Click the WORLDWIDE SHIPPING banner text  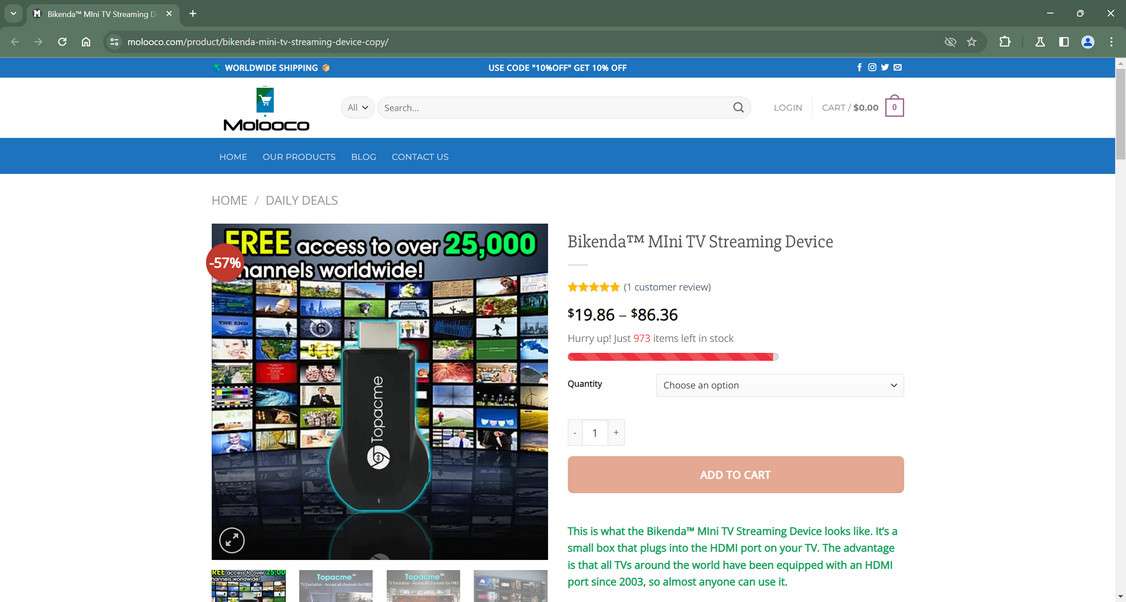(271, 68)
